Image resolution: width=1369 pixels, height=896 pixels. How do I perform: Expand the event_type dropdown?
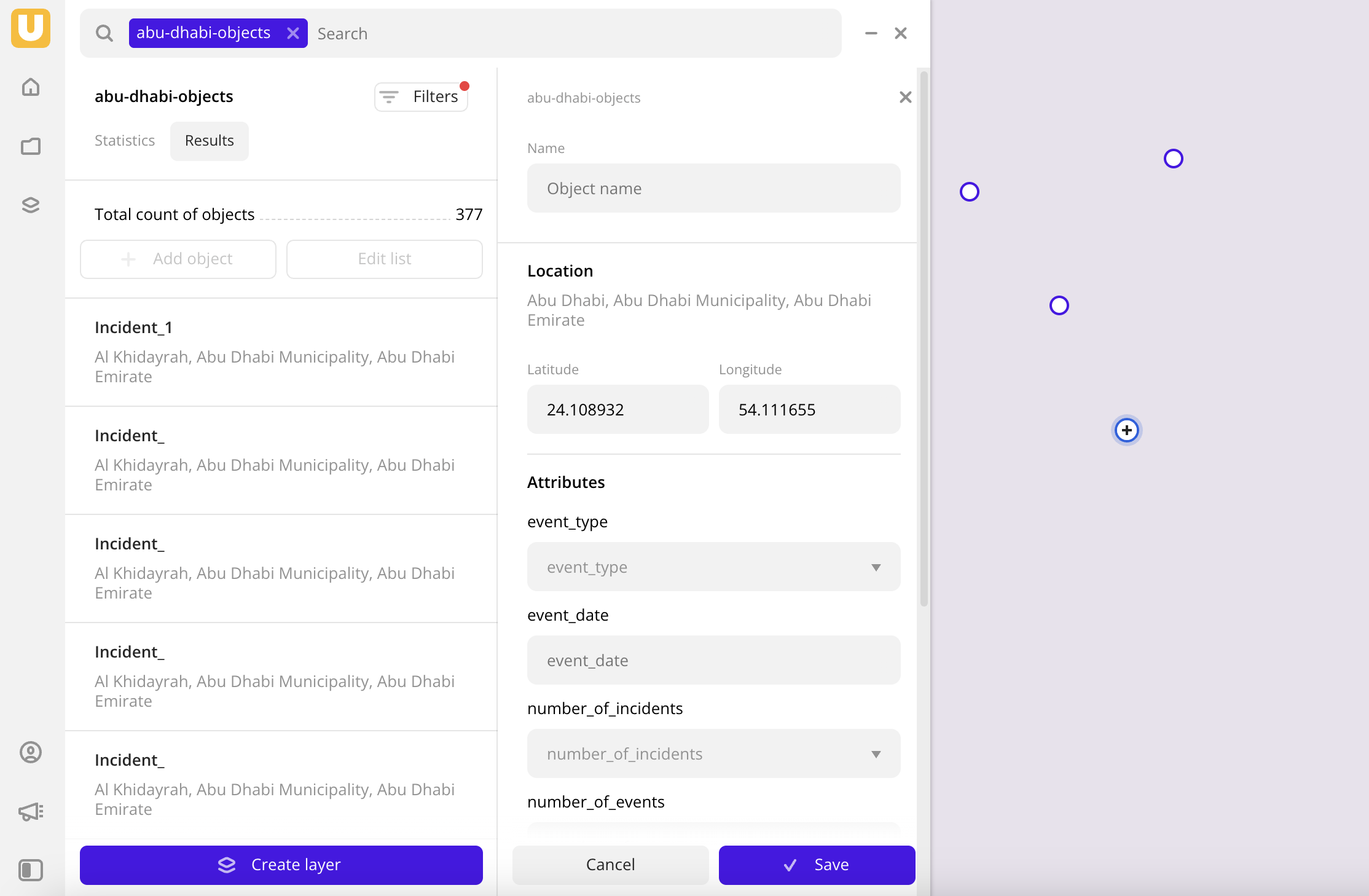(714, 567)
